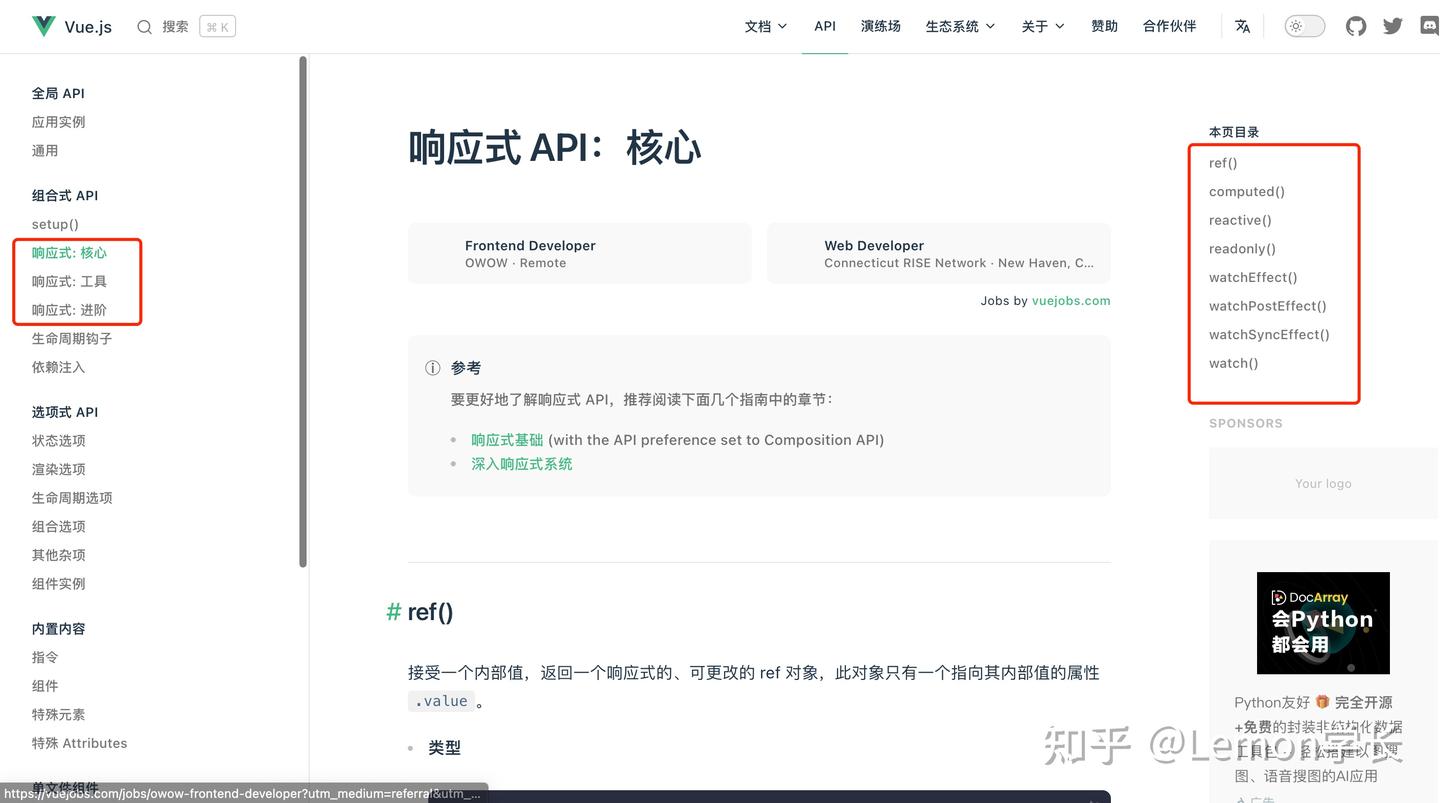Select the API navigation tab

[x=824, y=26]
